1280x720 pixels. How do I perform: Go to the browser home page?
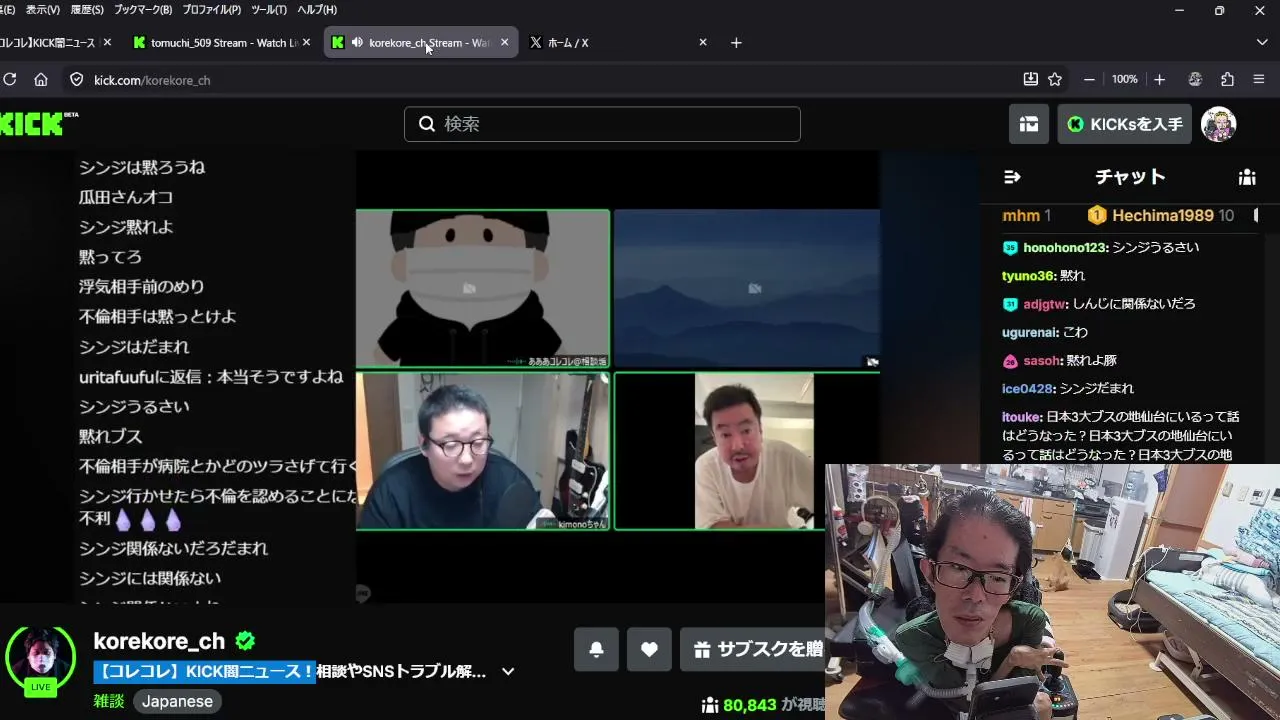tap(41, 80)
